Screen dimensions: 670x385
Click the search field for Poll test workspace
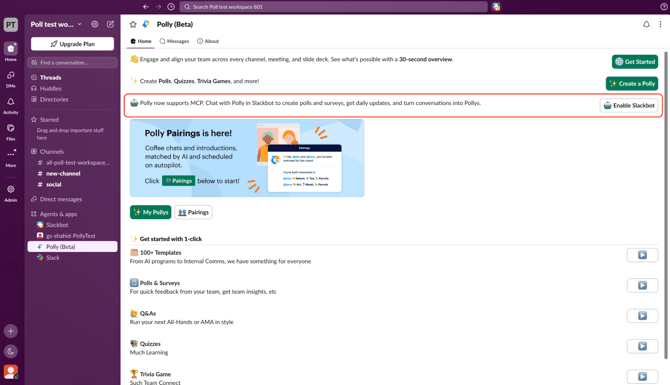(334, 6)
